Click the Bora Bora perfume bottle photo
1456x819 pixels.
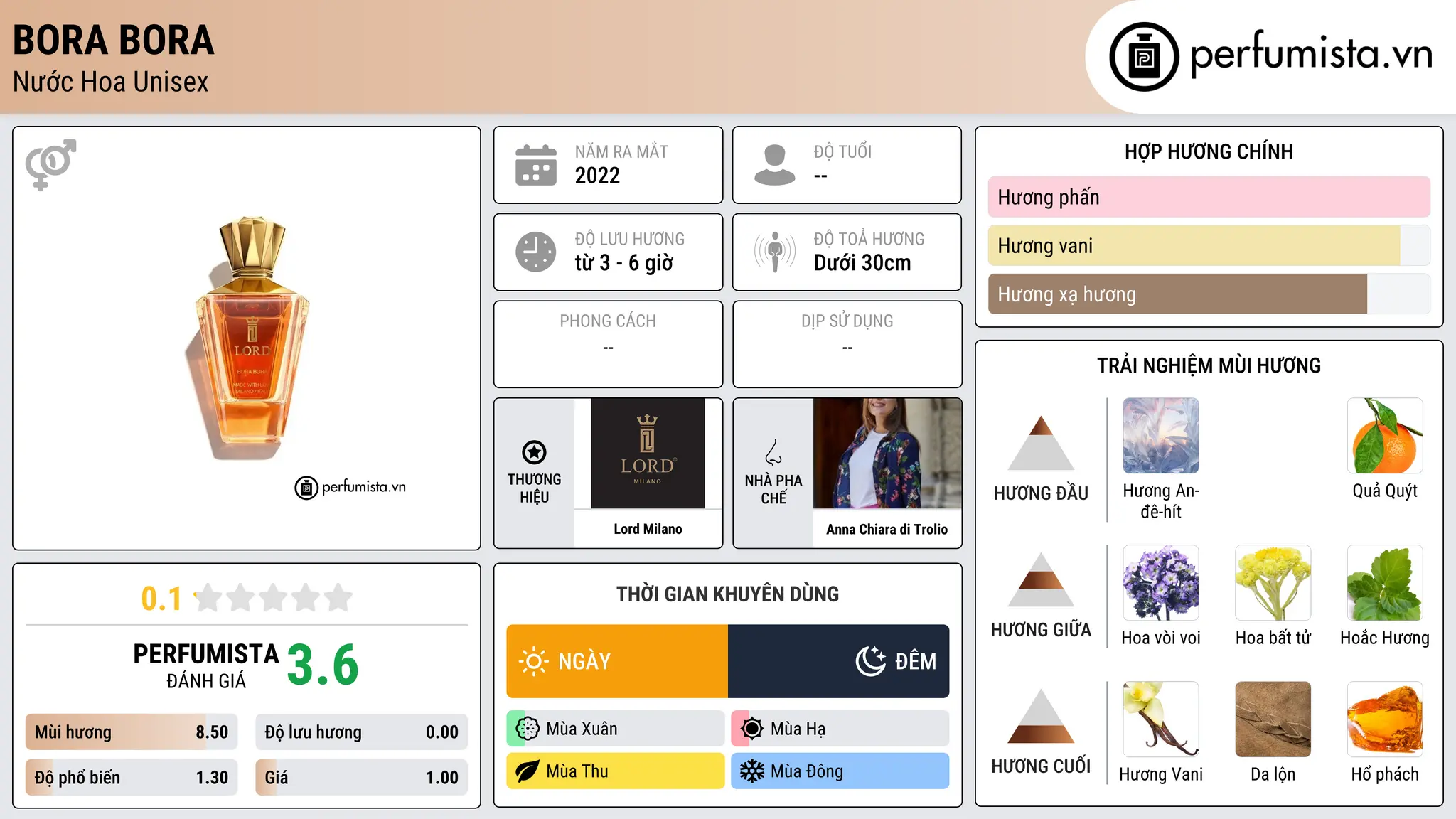click(247, 338)
